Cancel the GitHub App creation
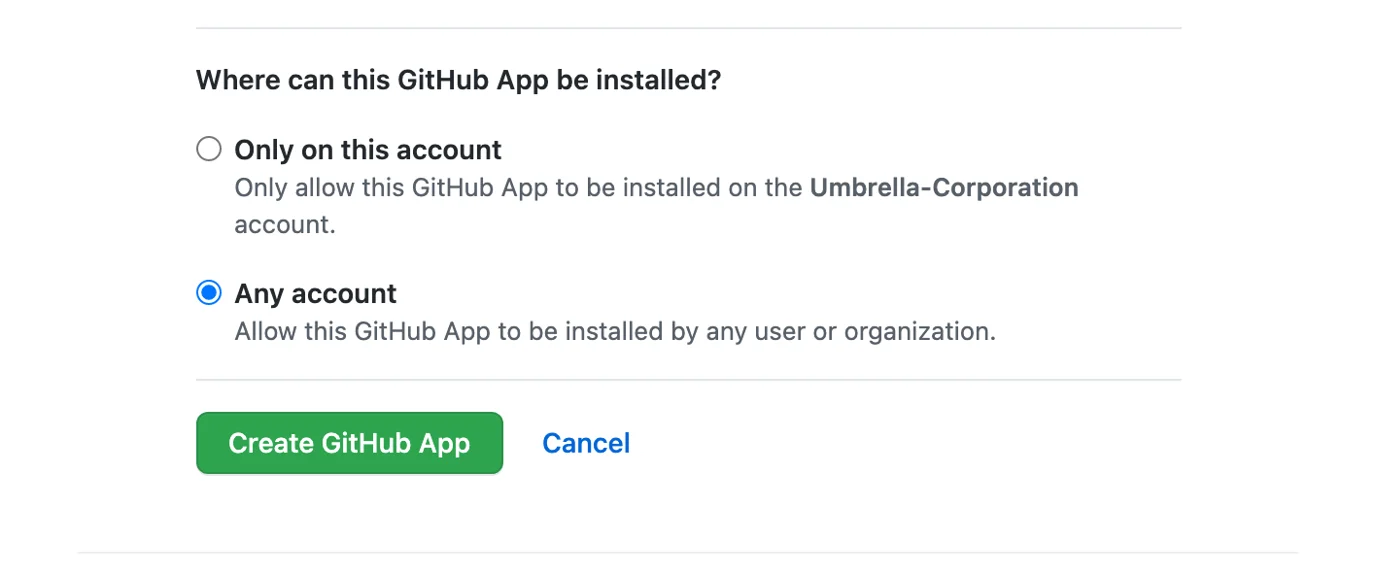This screenshot has width=1376, height=575. pyautogui.click(x=586, y=443)
